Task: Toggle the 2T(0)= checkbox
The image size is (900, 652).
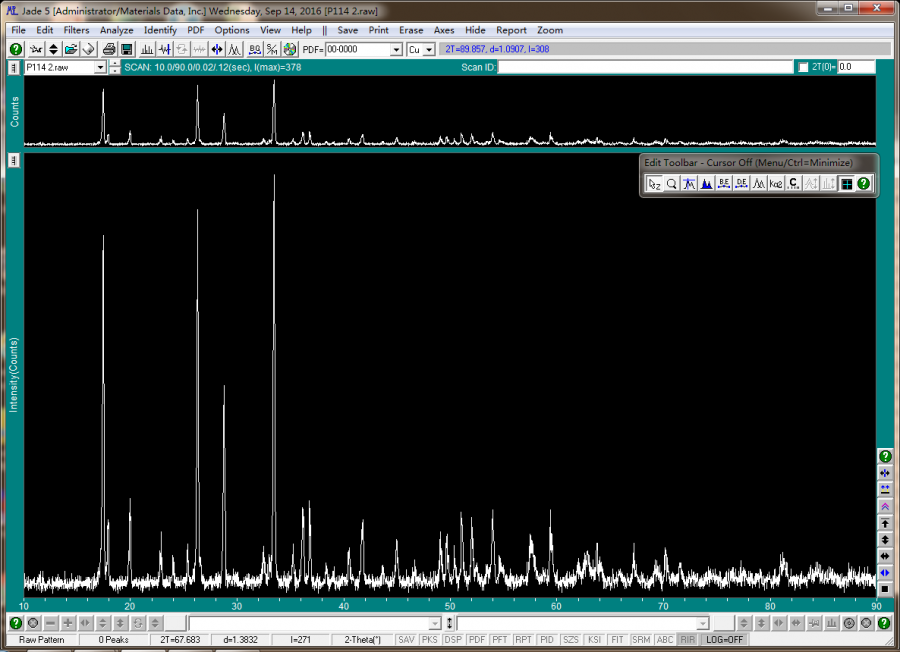Action: [803, 67]
